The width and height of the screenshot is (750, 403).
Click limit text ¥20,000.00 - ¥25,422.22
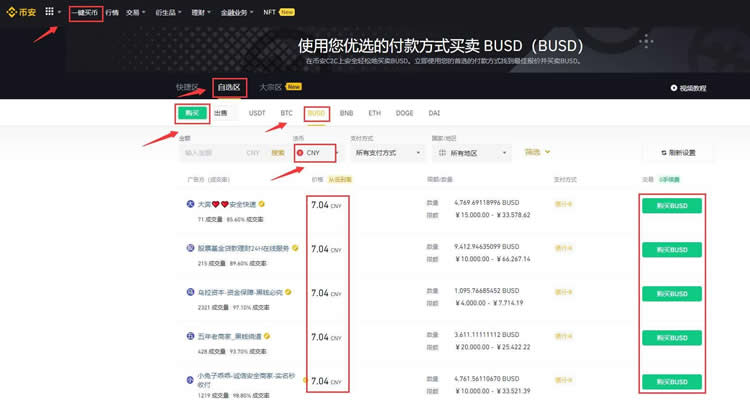(x=493, y=347)
